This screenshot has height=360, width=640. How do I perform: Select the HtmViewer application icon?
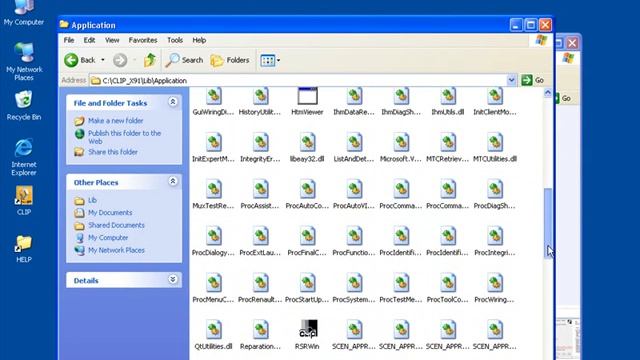tap(307, 96)
